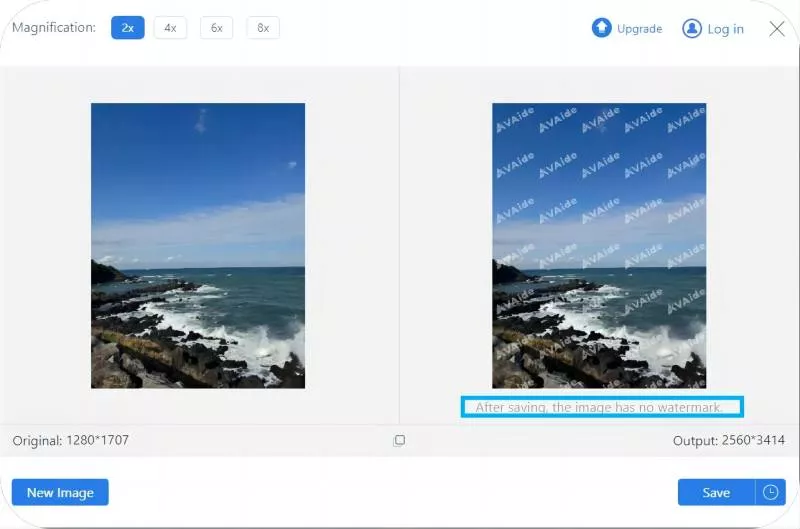800x529 pixels.
Task: Open the history clock icon beside Save
Action: pyautogui.click(x=770, y=492)
